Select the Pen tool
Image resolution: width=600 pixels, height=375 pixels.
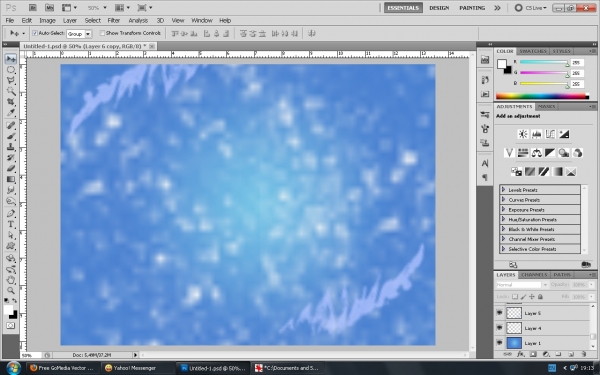pyautogui.click(x=11, y=214)
